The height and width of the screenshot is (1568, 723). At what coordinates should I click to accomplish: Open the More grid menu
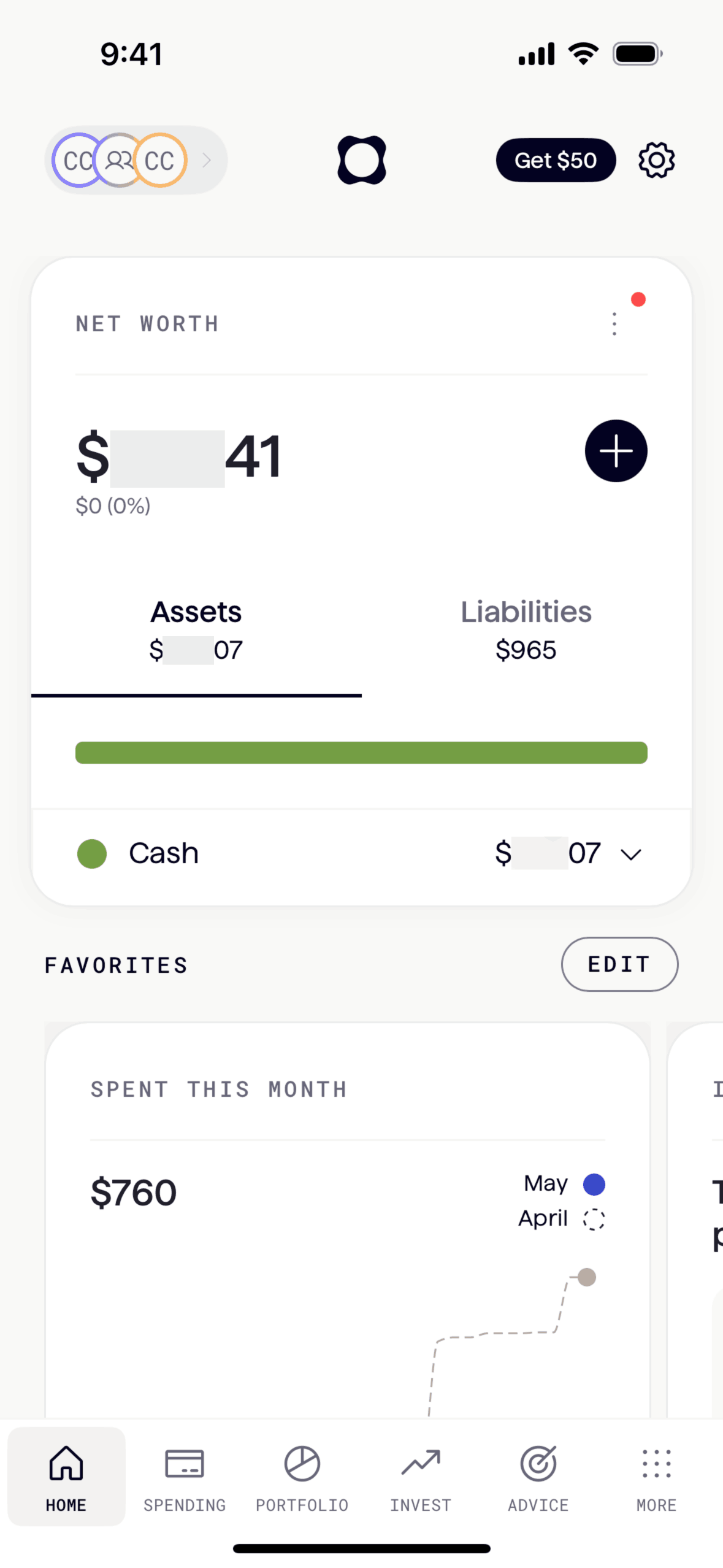656,1465
